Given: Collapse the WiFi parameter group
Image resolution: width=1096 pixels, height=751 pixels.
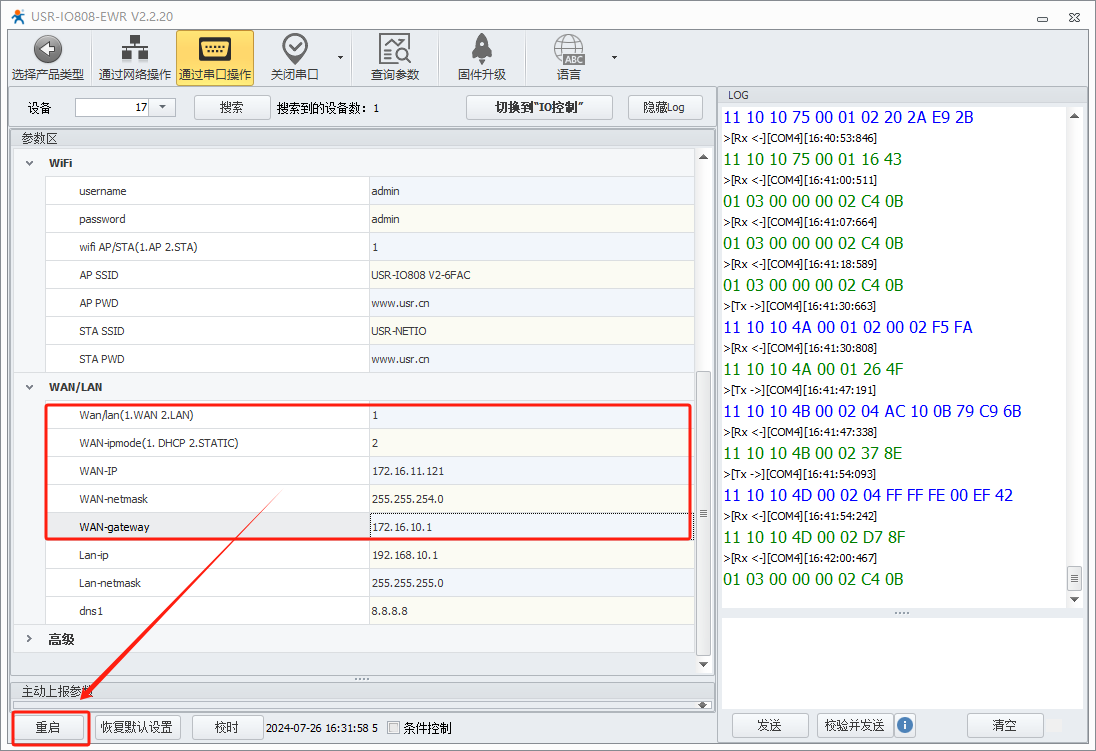Looking at the screenshot, I should click(x=30, y=163).
